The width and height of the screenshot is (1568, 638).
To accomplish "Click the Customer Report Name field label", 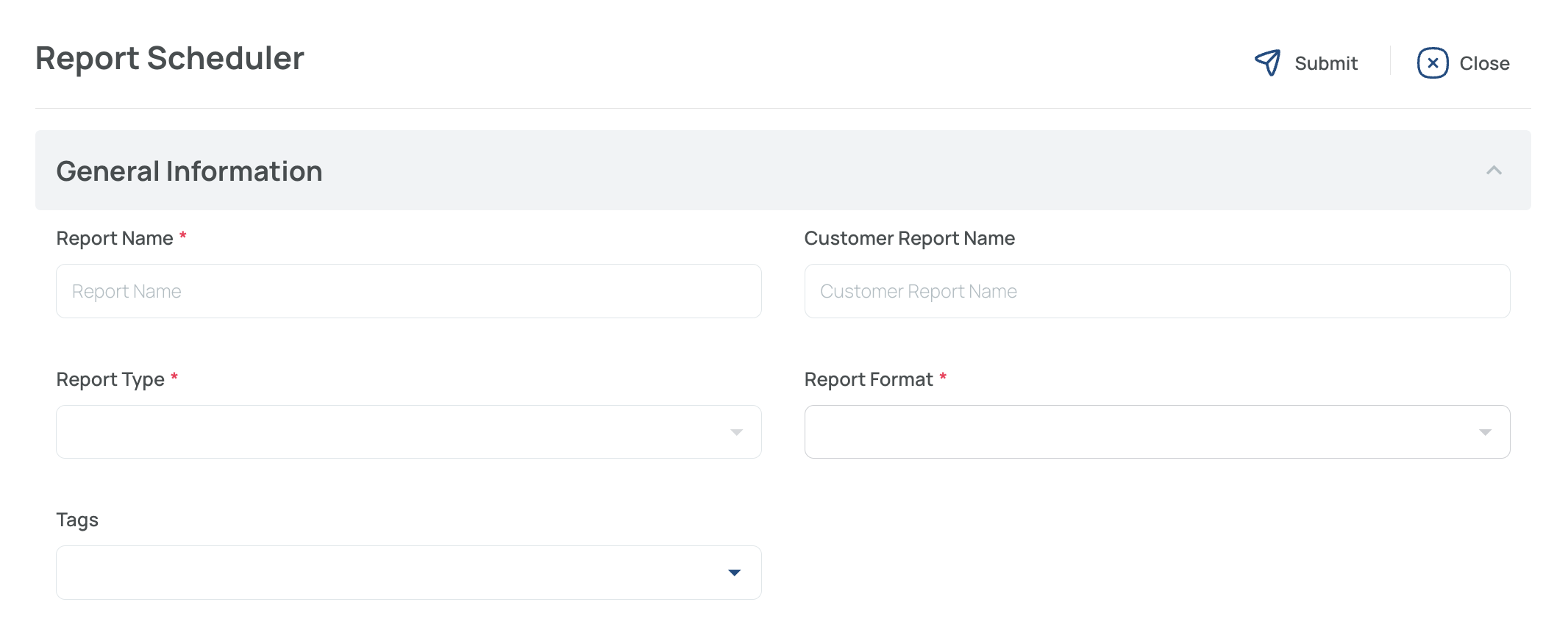I will pyautogui.click(x=909, y=238).
